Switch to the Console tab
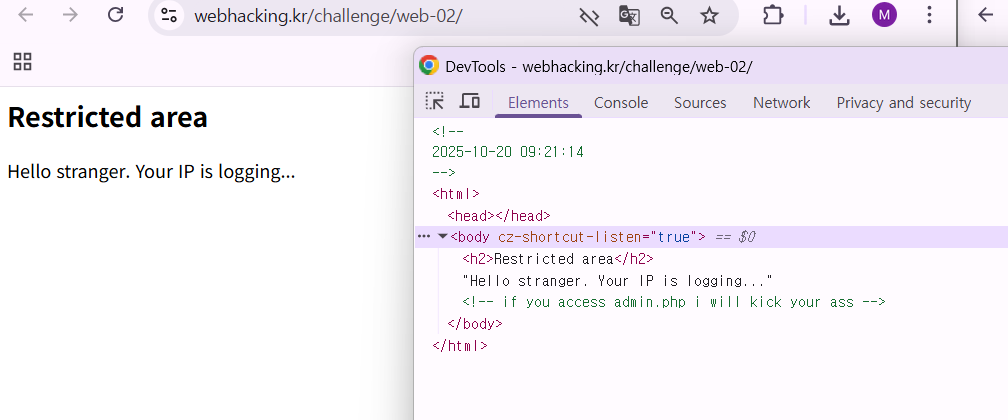1008x420 pixels. coord(621,103)
